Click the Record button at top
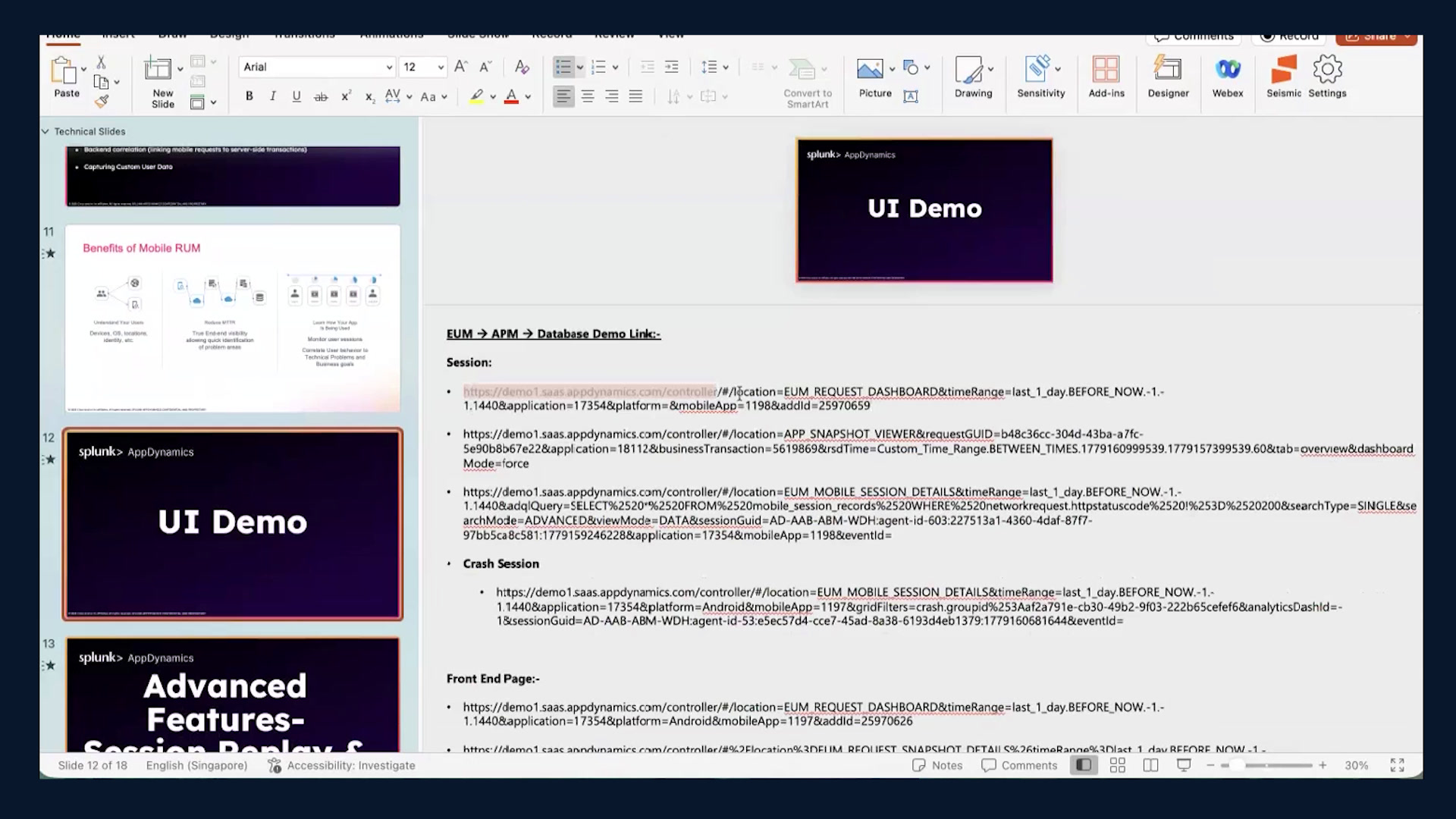This screenshot has width=1456, height=819. point(1289,37)
